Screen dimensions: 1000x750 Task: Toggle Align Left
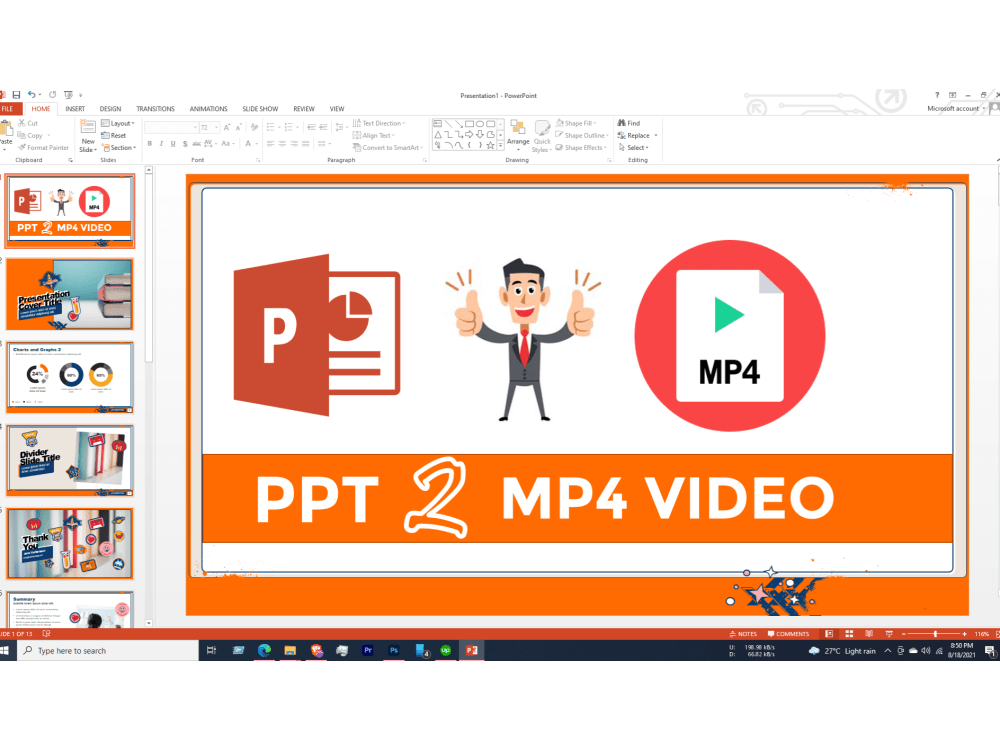click(x=270, y=143)
